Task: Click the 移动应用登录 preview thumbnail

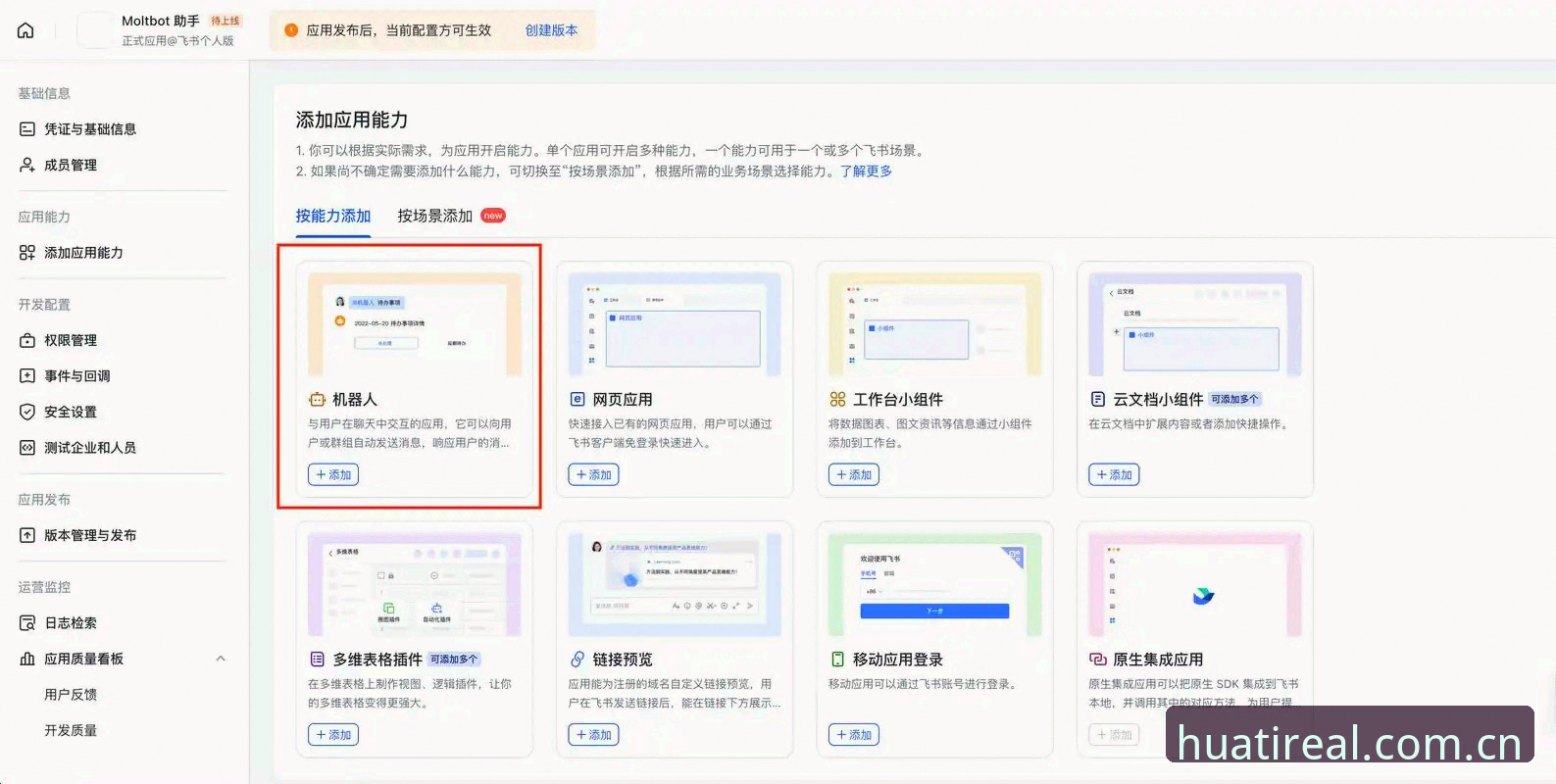Action: point(935,585)
